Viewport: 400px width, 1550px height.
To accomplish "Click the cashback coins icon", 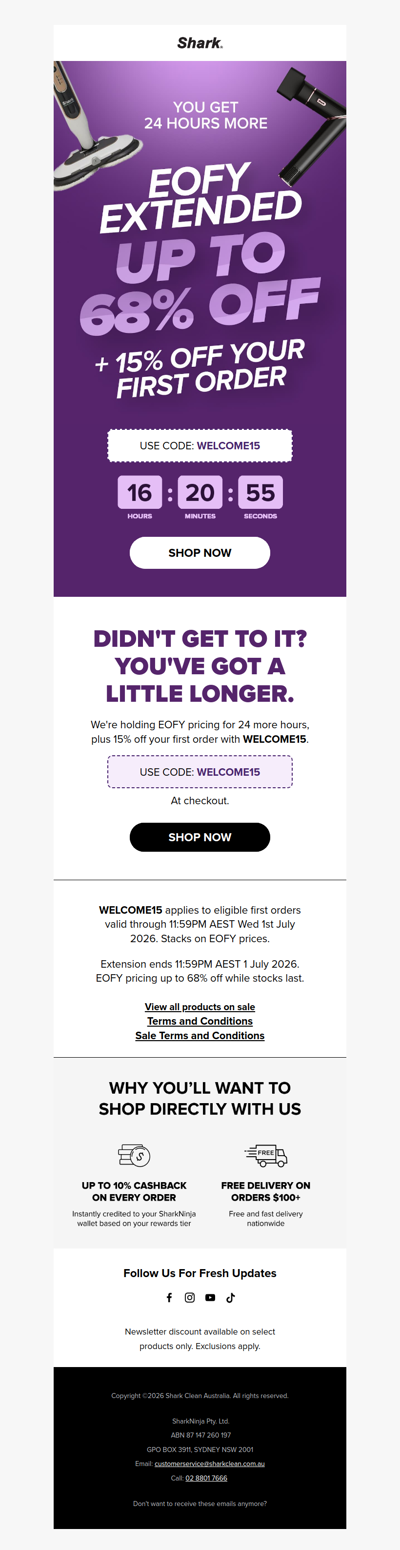I will tap(134, 1156).
